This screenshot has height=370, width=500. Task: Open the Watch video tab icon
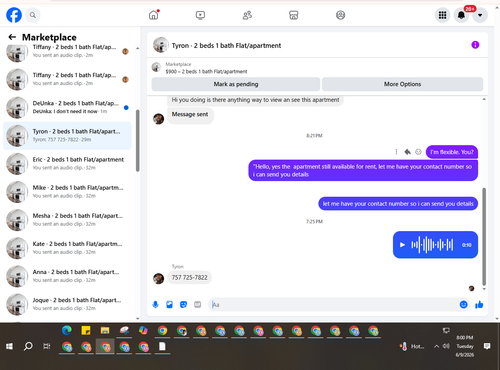coord(200,15)
